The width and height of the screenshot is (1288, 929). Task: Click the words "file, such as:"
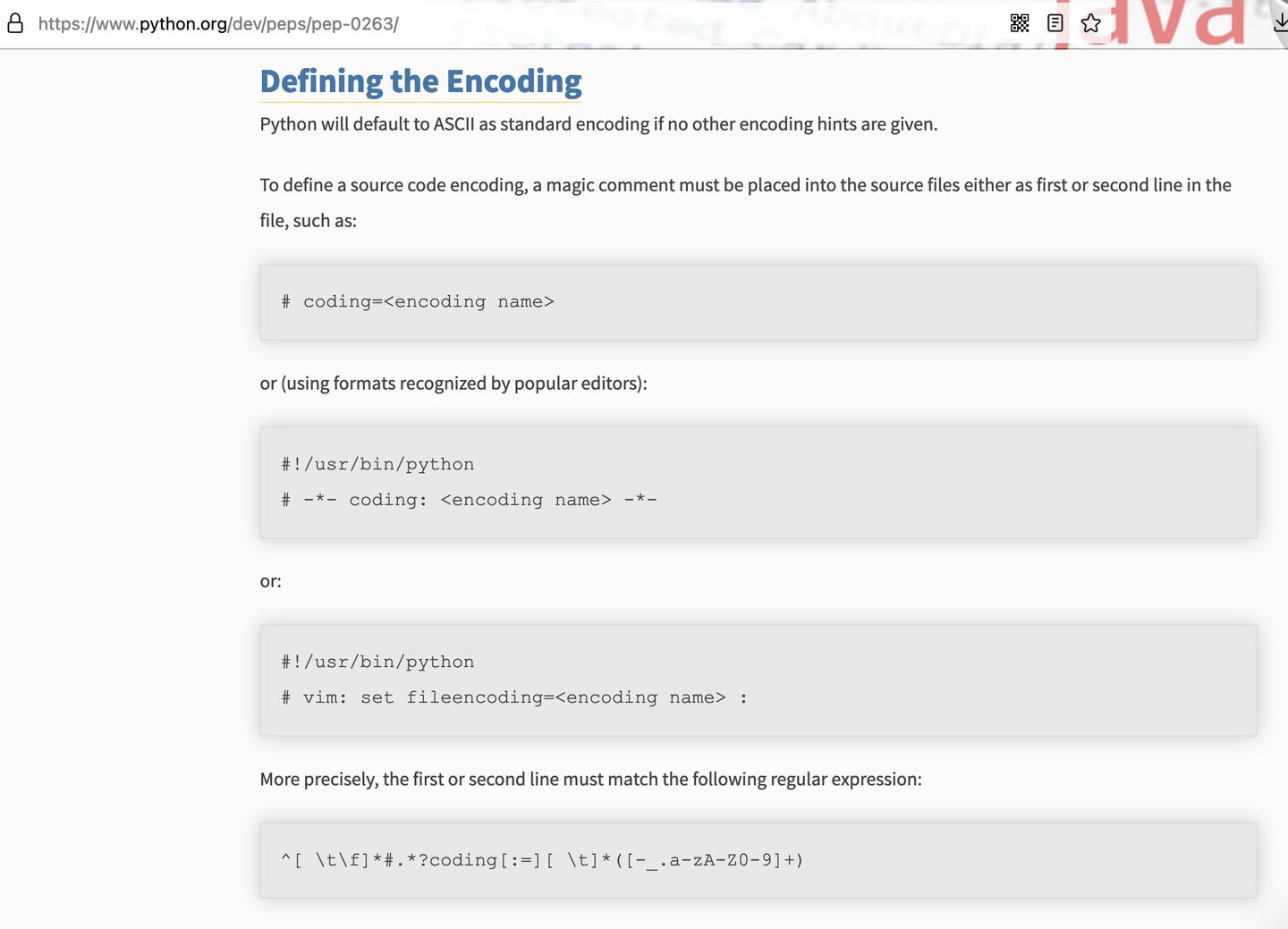pos(308,221)
